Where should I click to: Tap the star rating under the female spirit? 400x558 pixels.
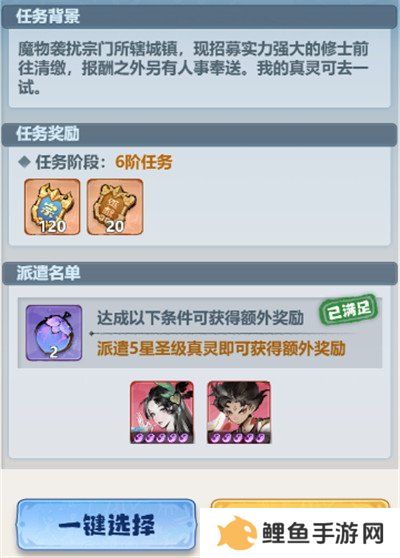pyautogui.click(x=162, y=437)
